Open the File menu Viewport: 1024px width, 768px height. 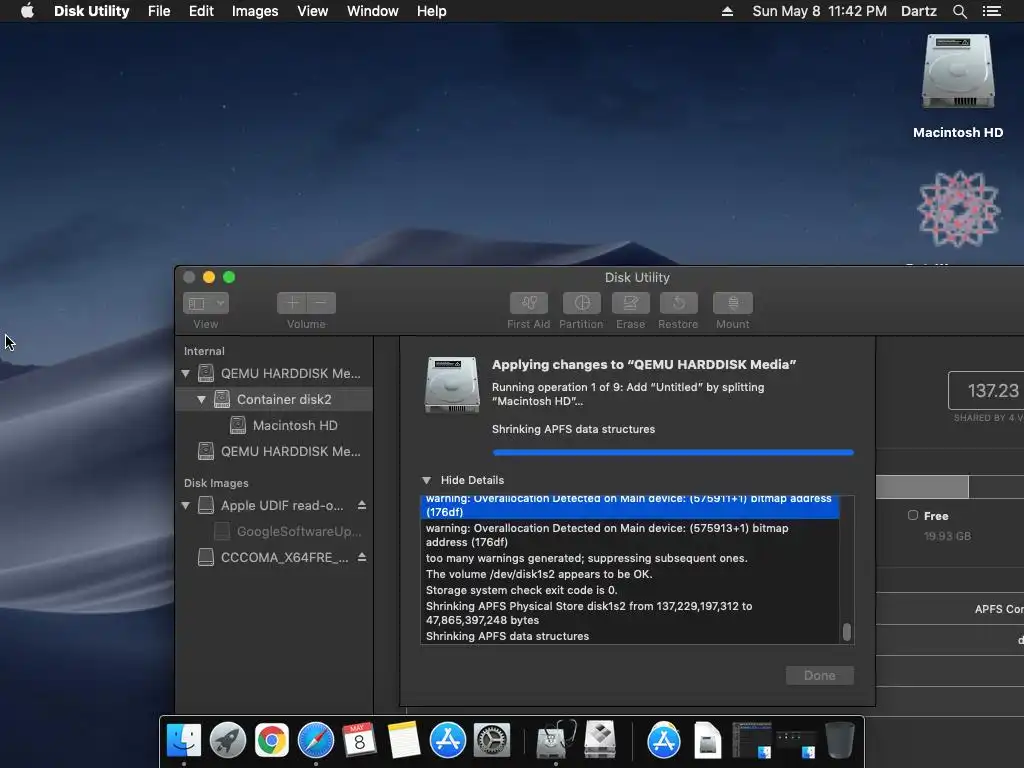click(159, 11)
